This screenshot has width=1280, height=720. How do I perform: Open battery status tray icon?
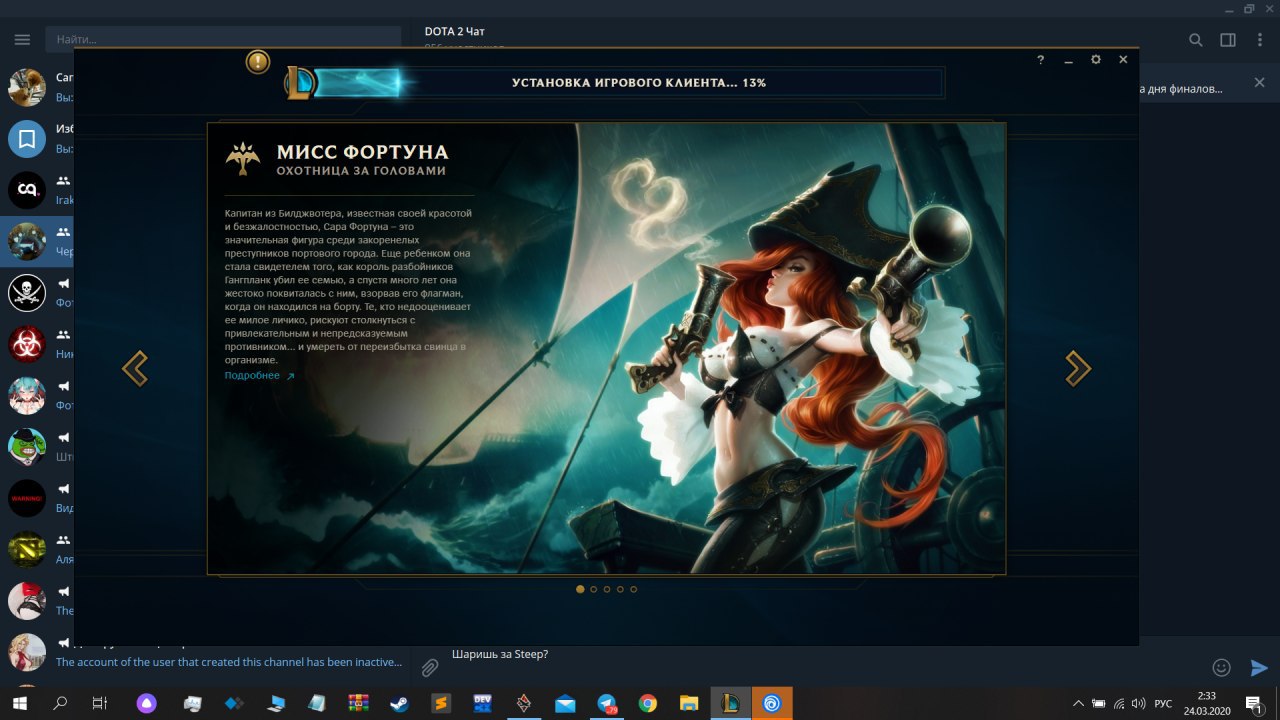pyautogui.click(x=1099, y=703)
